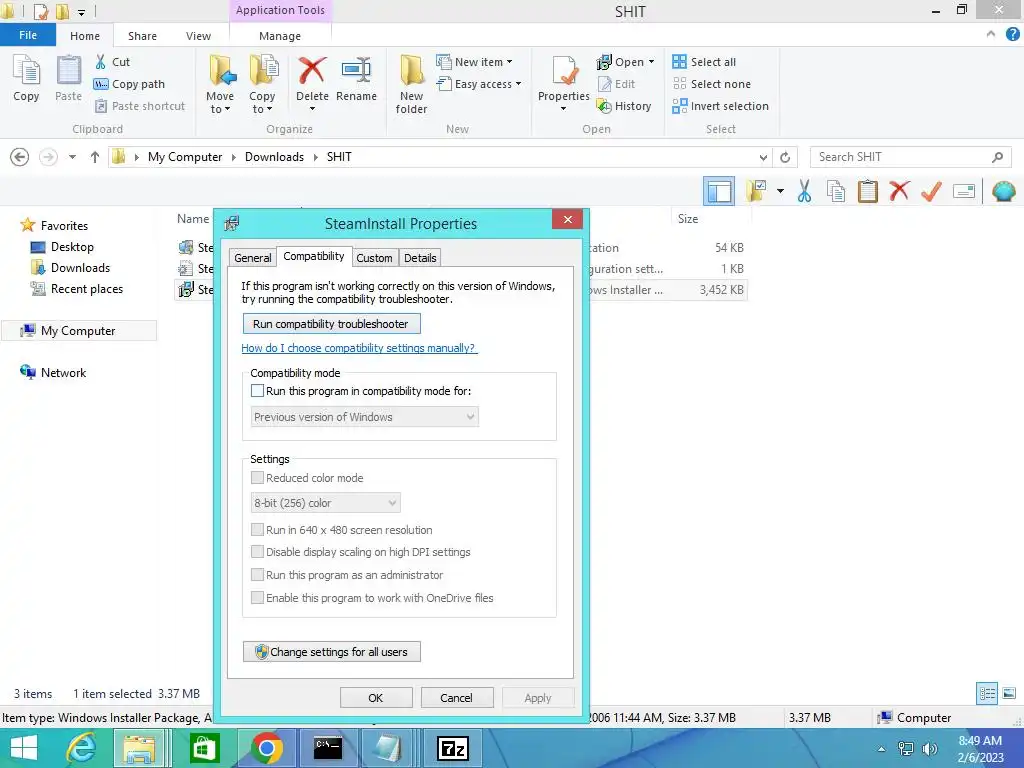Click the Properties ribbon icon
Image resolution: width=1024 pixels, height=768 pixels.
(x=564, y=72)
